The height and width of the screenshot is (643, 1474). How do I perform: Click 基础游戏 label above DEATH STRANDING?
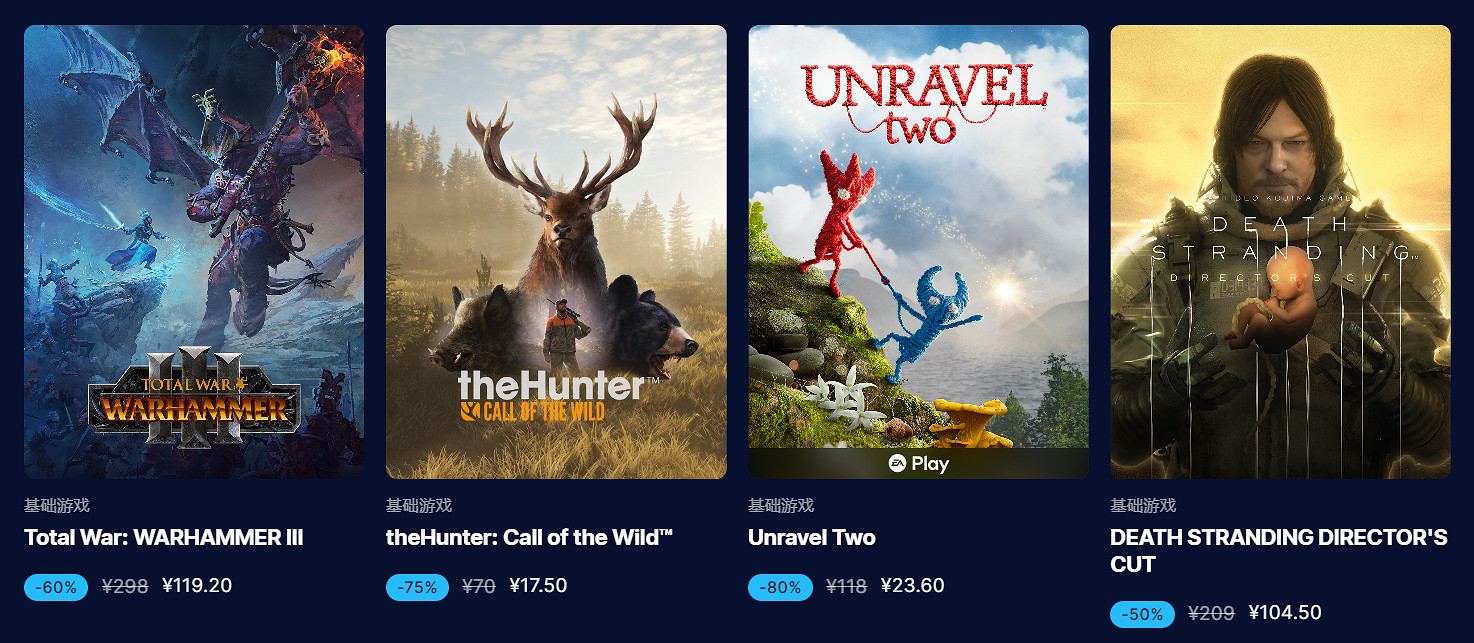tap(1143, 506)
